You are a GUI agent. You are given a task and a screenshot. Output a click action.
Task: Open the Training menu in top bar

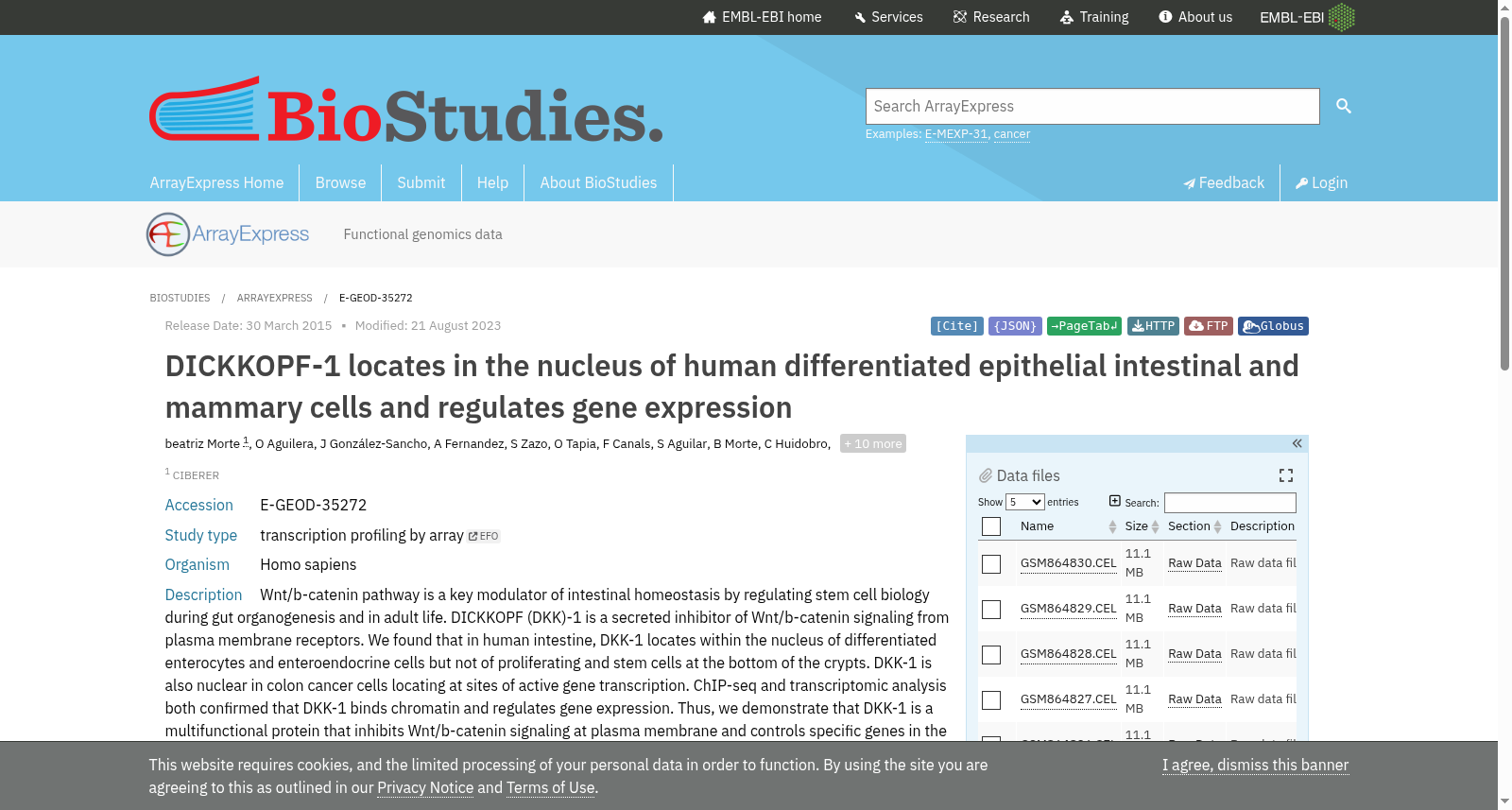[x=1094, y=17]
